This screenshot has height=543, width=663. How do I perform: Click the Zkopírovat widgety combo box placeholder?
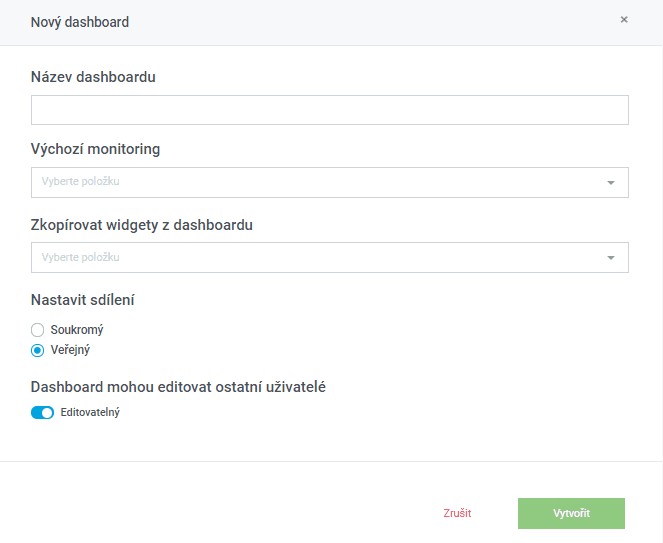(82, 257)
